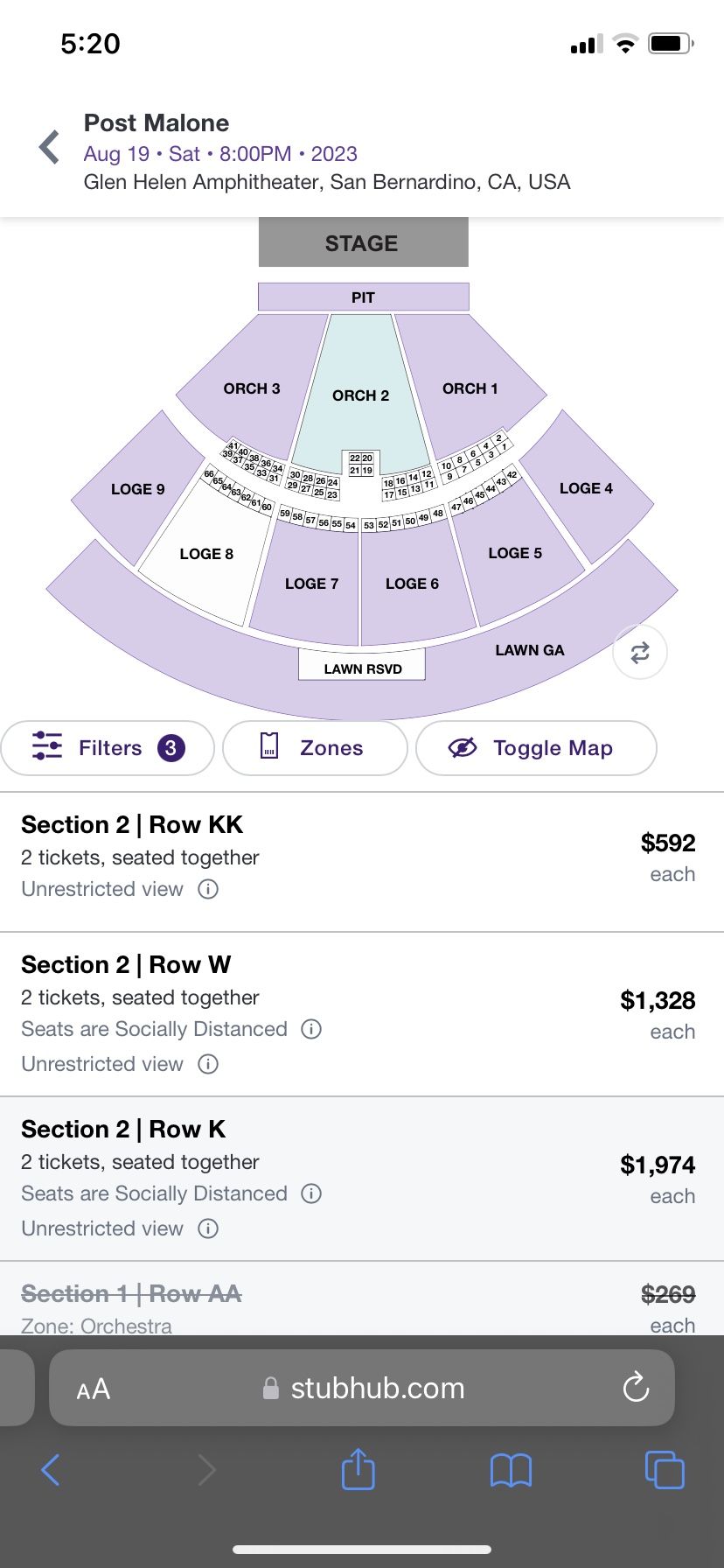Image resolution: width=724 pixels, height=1568 pixels.
Task: Reload the stubhub.com page
Action: pyautogui.click(x=636, y=1387)
